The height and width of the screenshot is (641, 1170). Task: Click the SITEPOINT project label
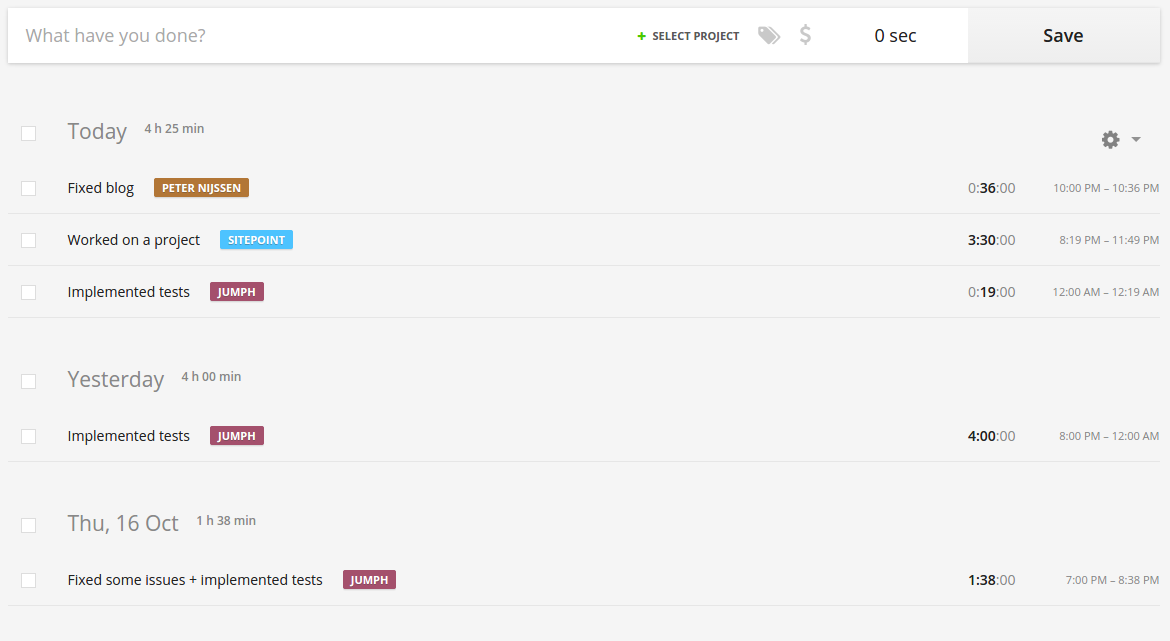pyautogui.click(x=256, y=239)
